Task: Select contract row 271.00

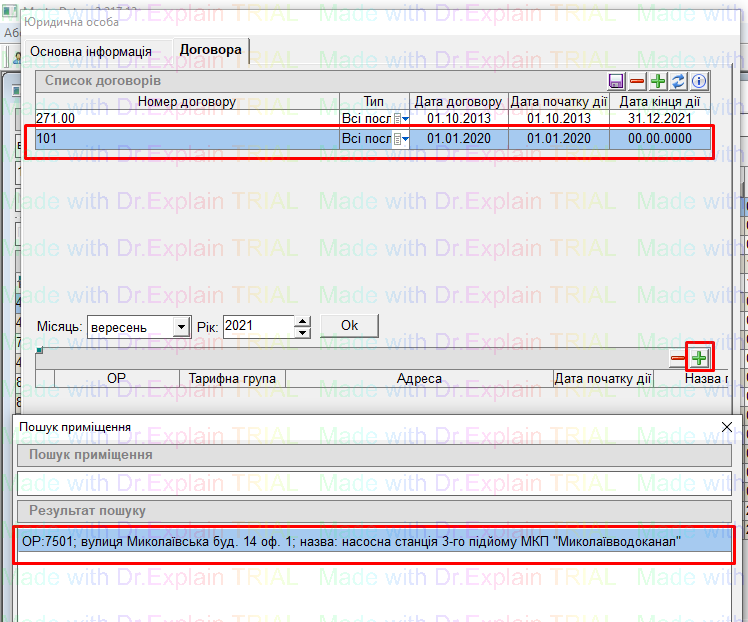Action: click(186, 118)
